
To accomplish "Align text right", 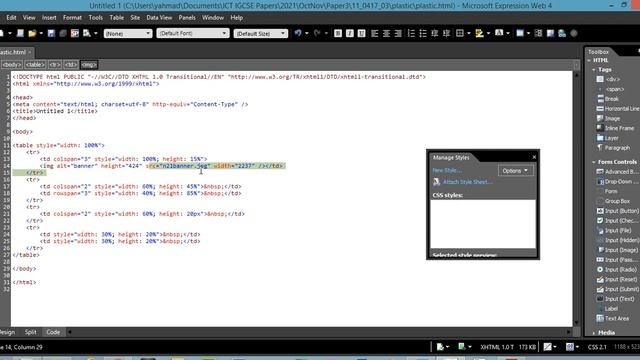I will [x=398, y=33].
